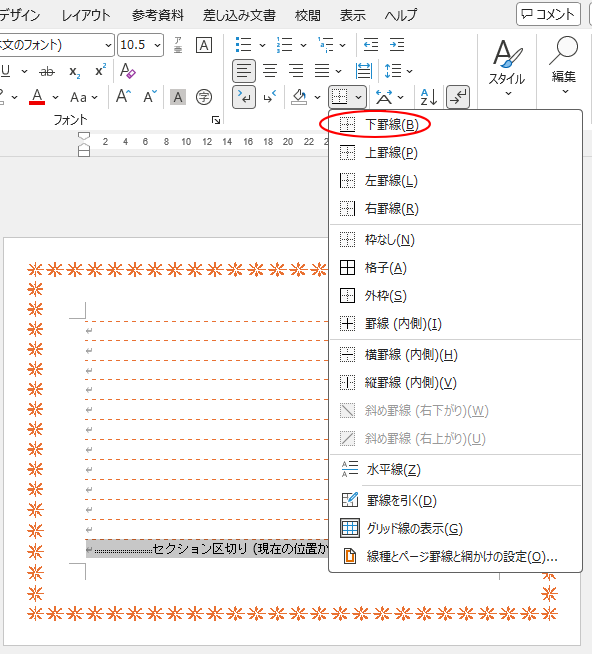Select the bulleted list icon

[x=243, y=45]
